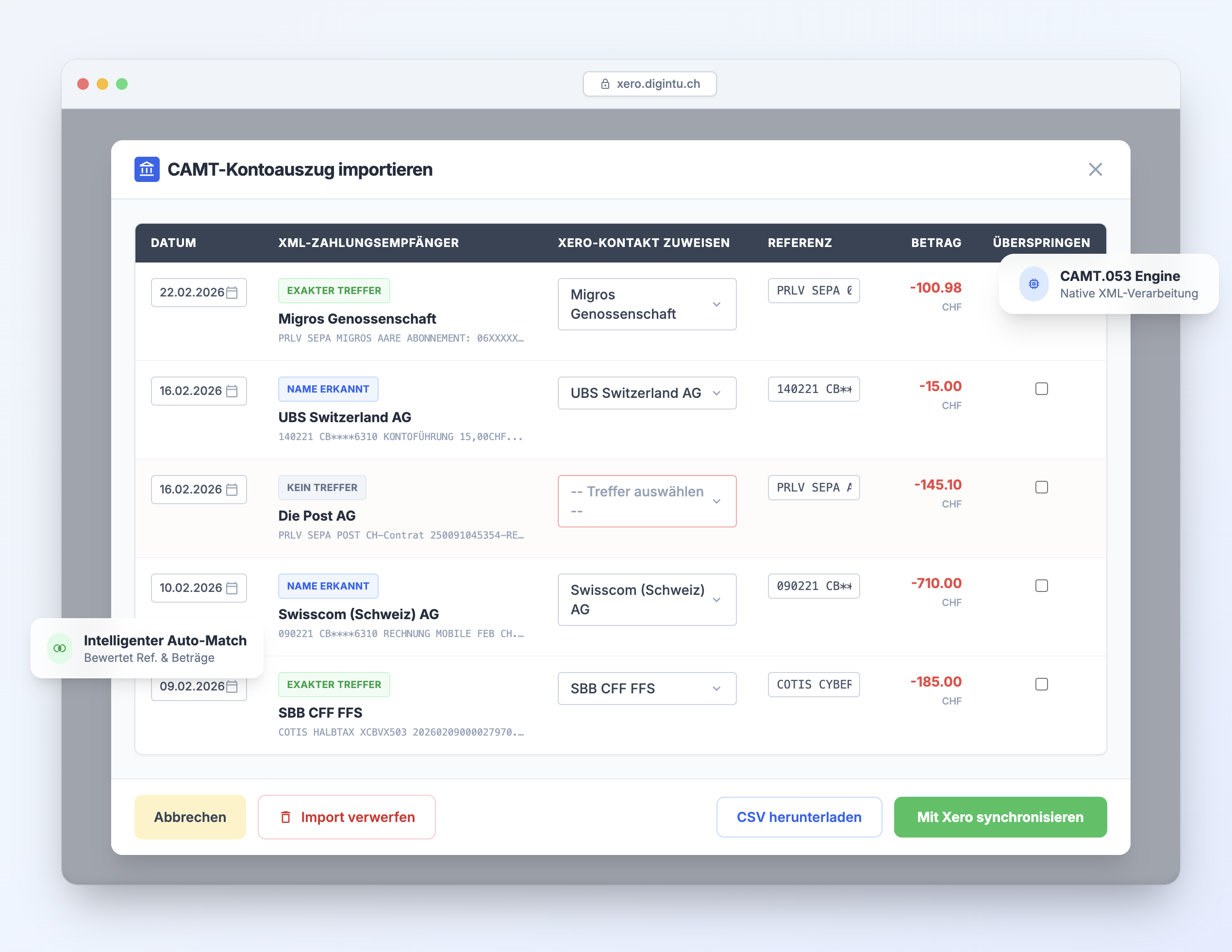The height and width of the screenshot is (952, 1232).
Task: Click the EXAKTER TREFFER badge for Migros
Action: tap(334, 291)
